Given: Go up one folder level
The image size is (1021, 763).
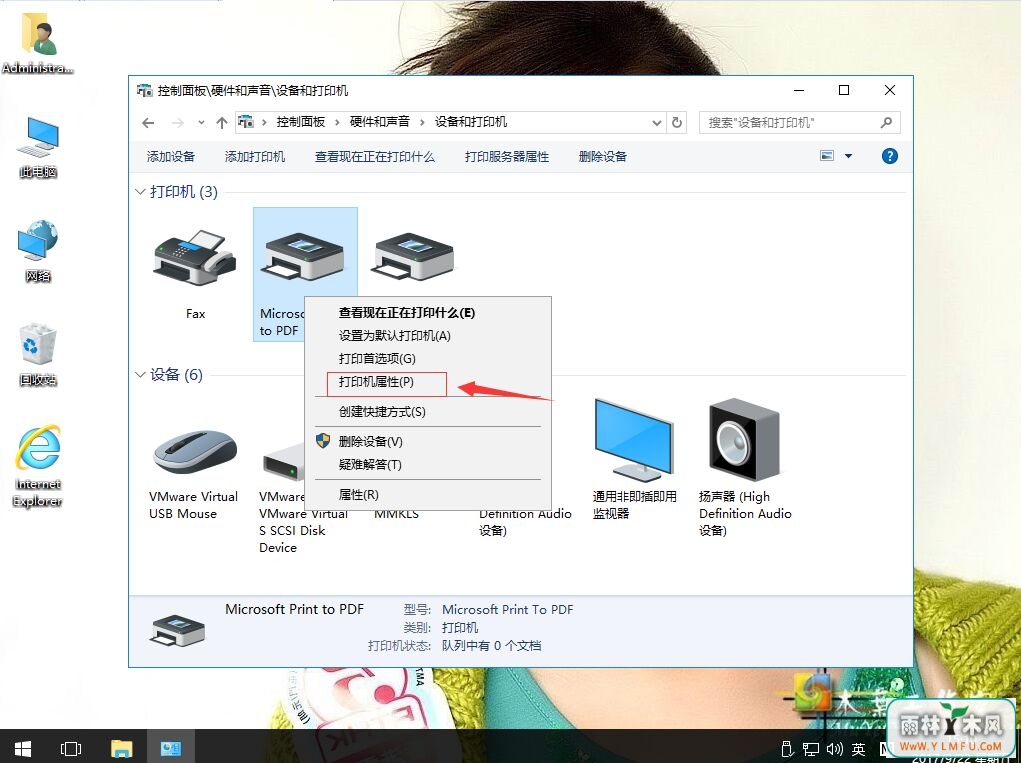Looking at the screenshot, I should tap(221, 122).
